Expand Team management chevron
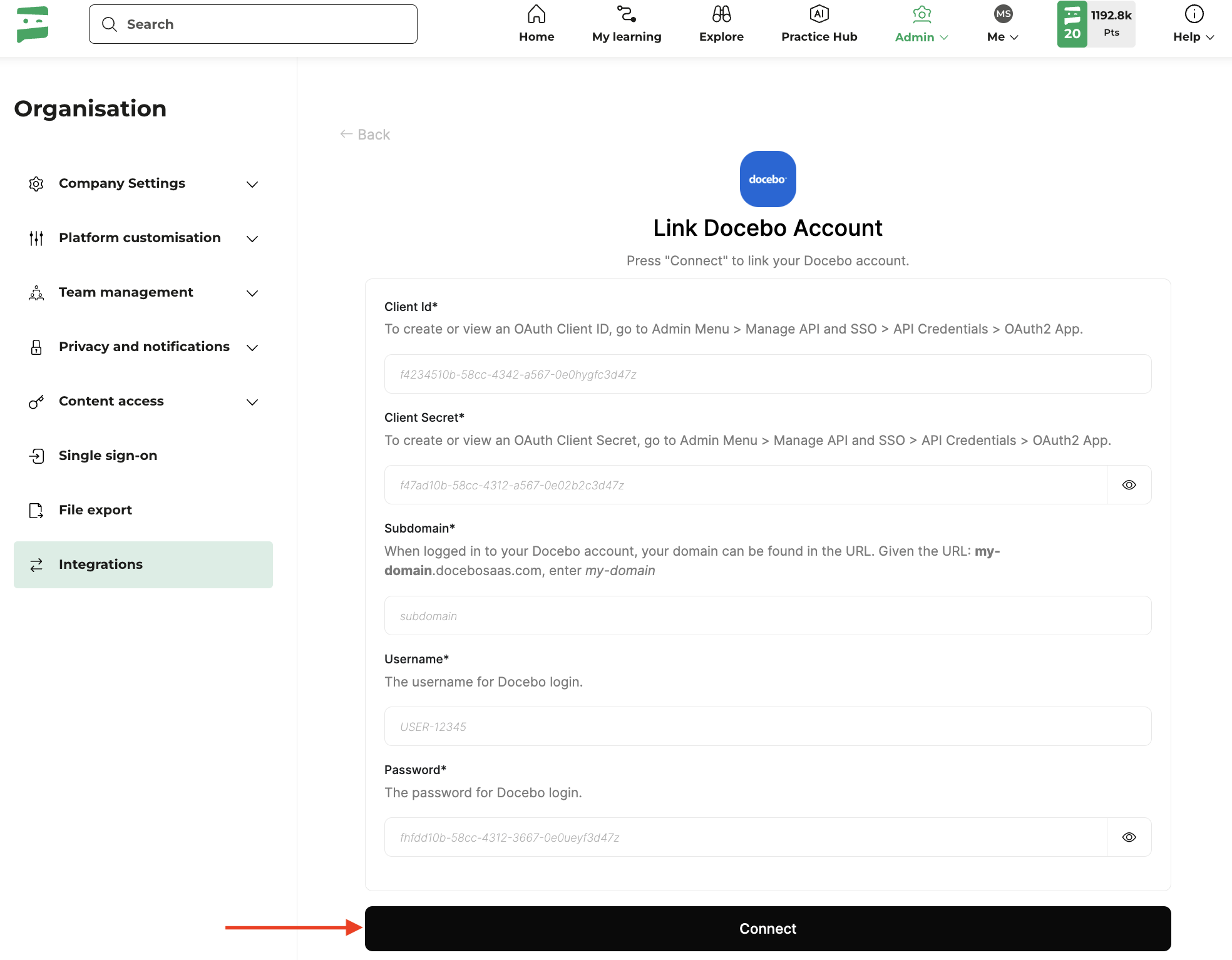 click(x=252, y=294)
